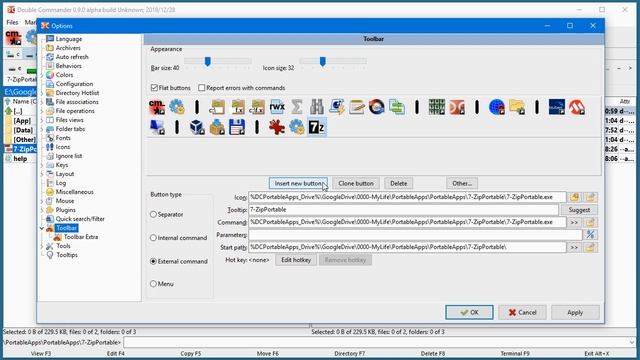Select the green sync arrows toolbar icon

397,107
